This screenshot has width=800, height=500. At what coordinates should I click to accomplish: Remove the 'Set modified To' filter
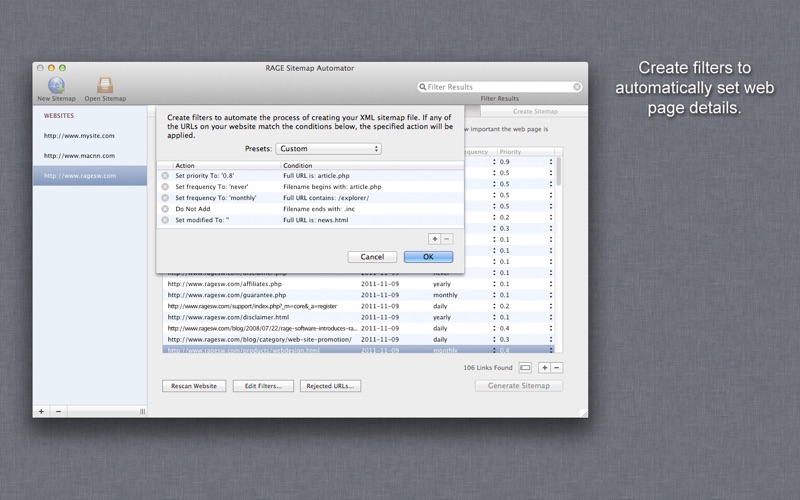tap(165, 220)
